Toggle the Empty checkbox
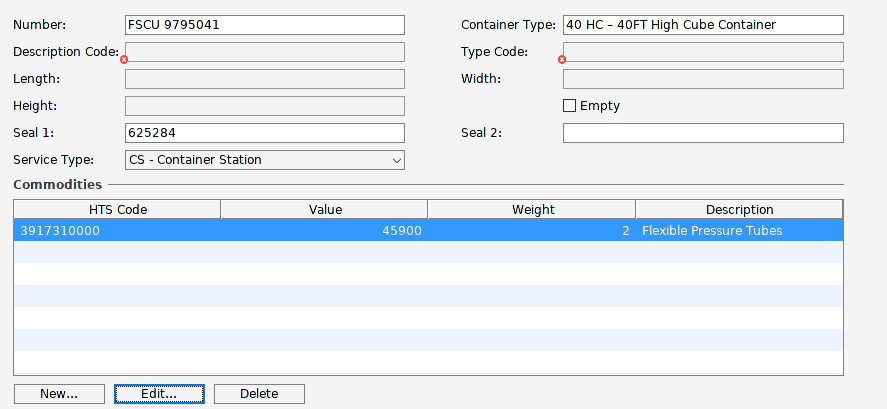Viewport: 887px width, 409px height. (x=570, y=106)
